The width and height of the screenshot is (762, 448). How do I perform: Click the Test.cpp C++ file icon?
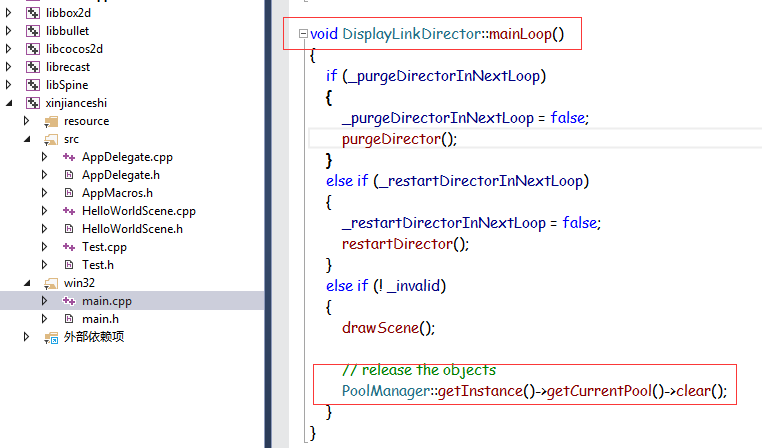tap(69, 247)
